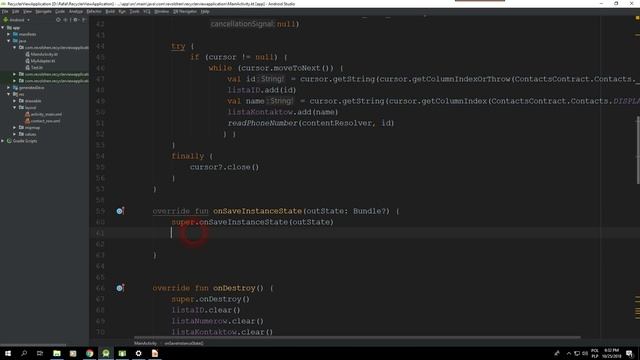This screenshot has width=640, height=360.
Task: Open the Navigate menu
Action: point(43,11)
